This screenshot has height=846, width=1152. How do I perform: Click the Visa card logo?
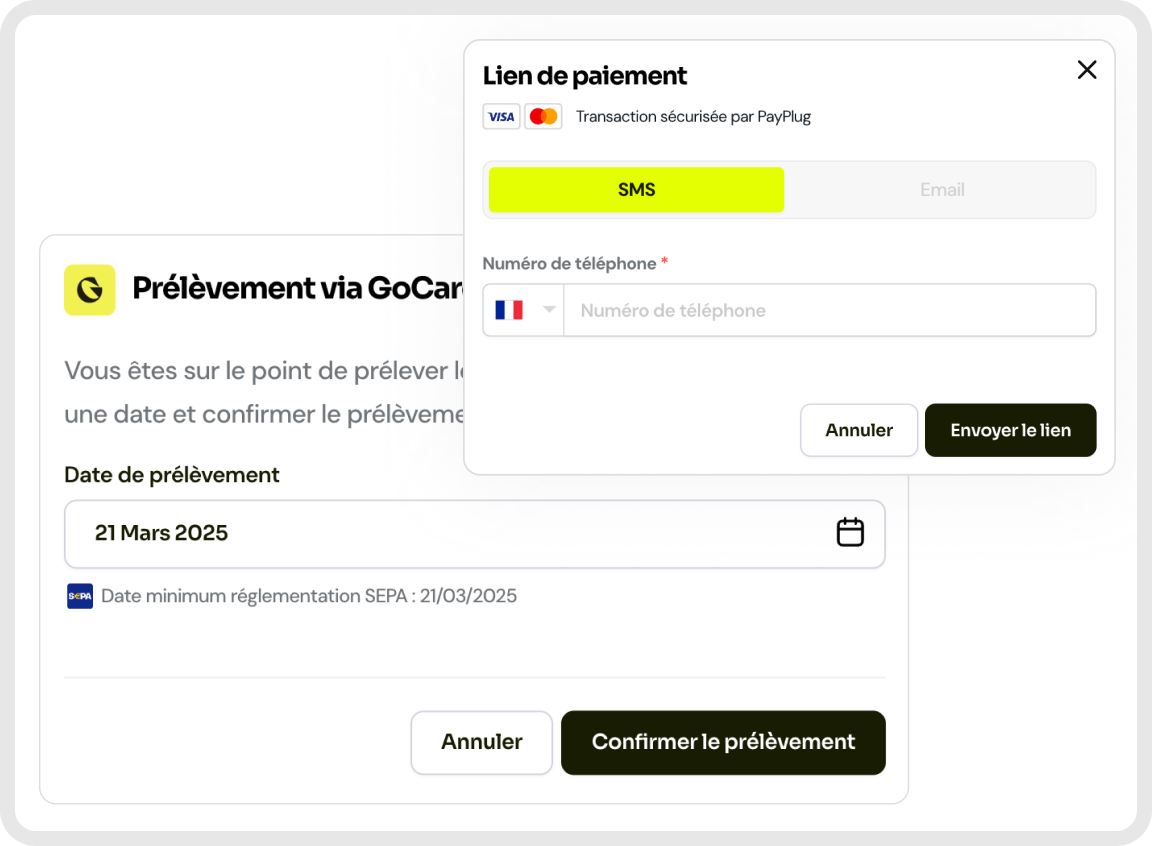[x=502, y=117]
